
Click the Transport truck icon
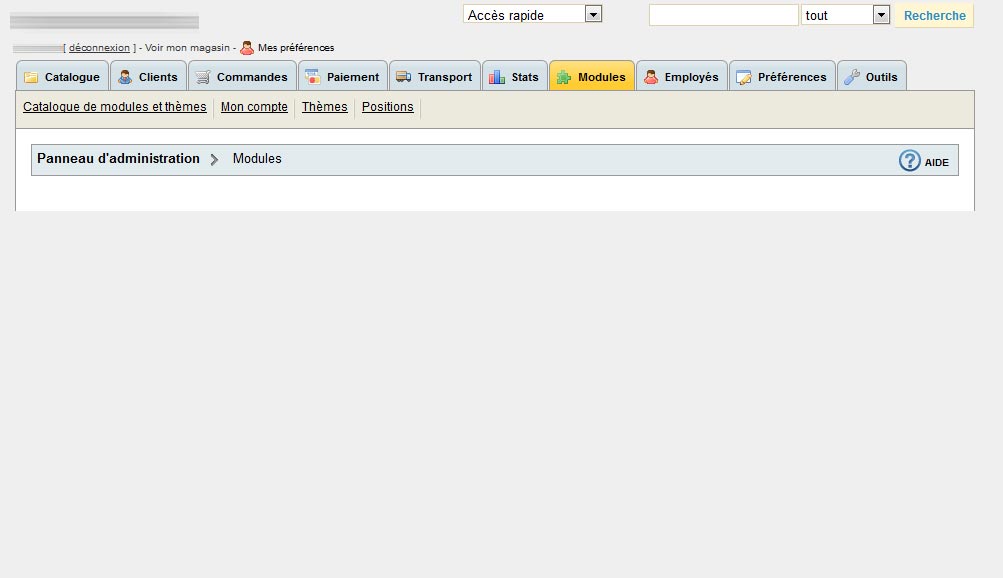[x=404, y=77]
